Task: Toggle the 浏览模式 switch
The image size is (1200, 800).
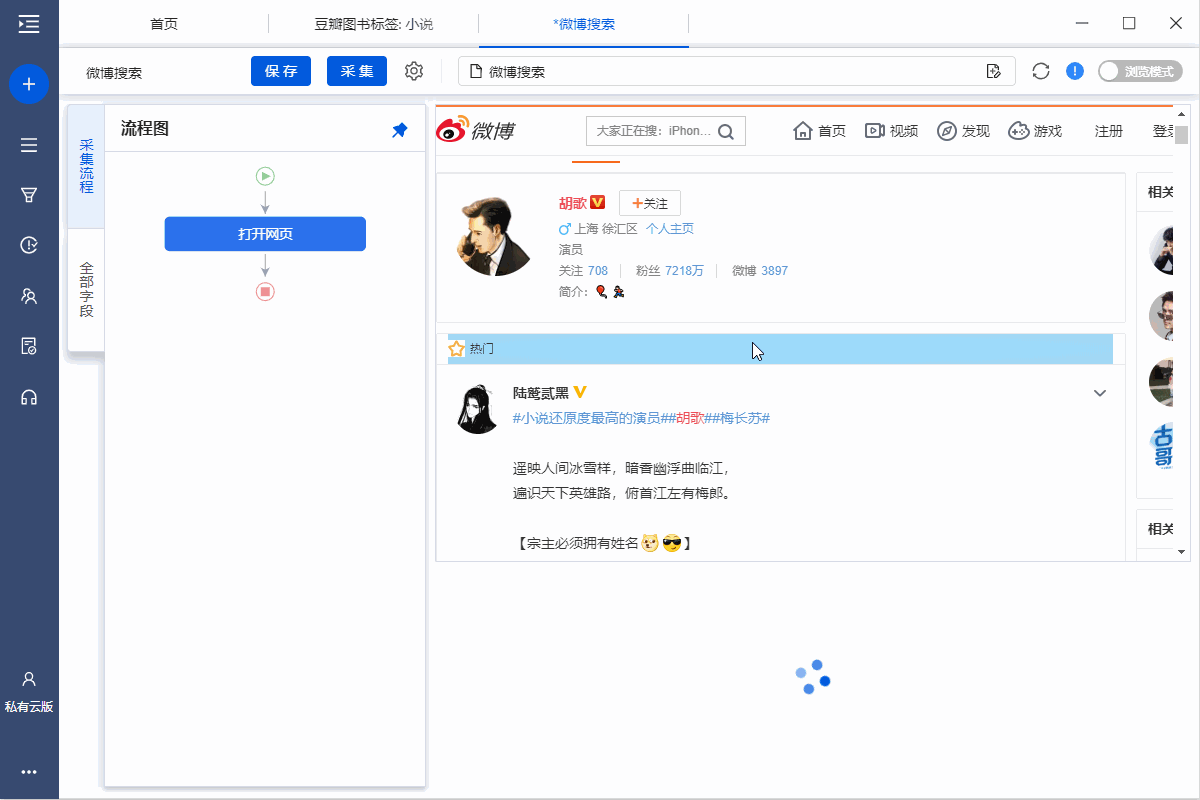Action: click(1140, 71)
